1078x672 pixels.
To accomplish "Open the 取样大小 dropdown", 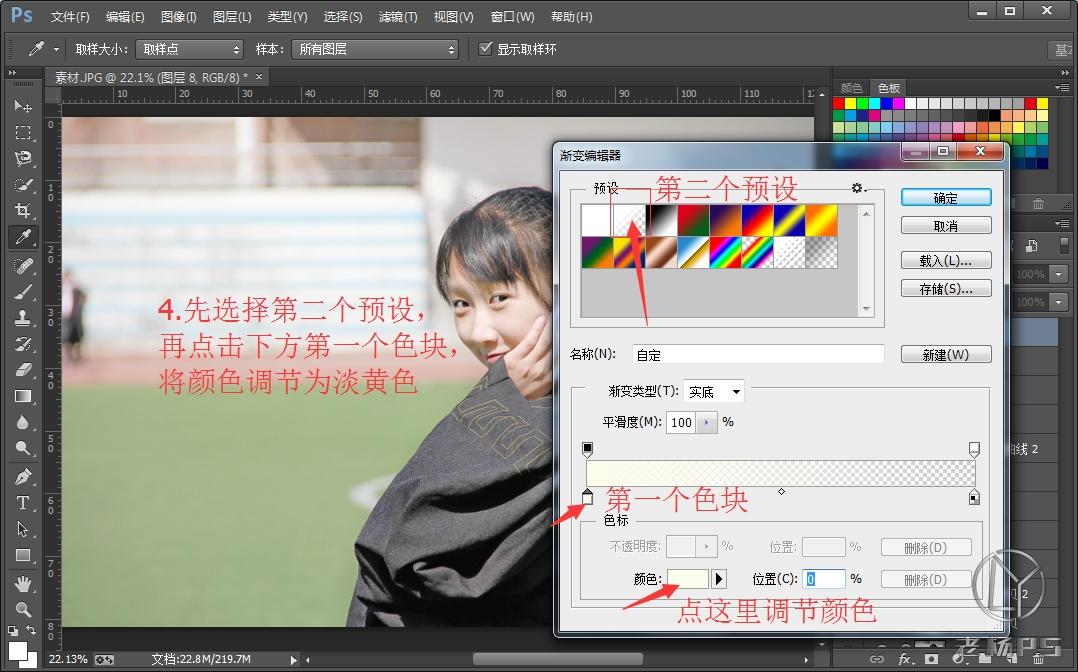I will click(x=190, y=49).
